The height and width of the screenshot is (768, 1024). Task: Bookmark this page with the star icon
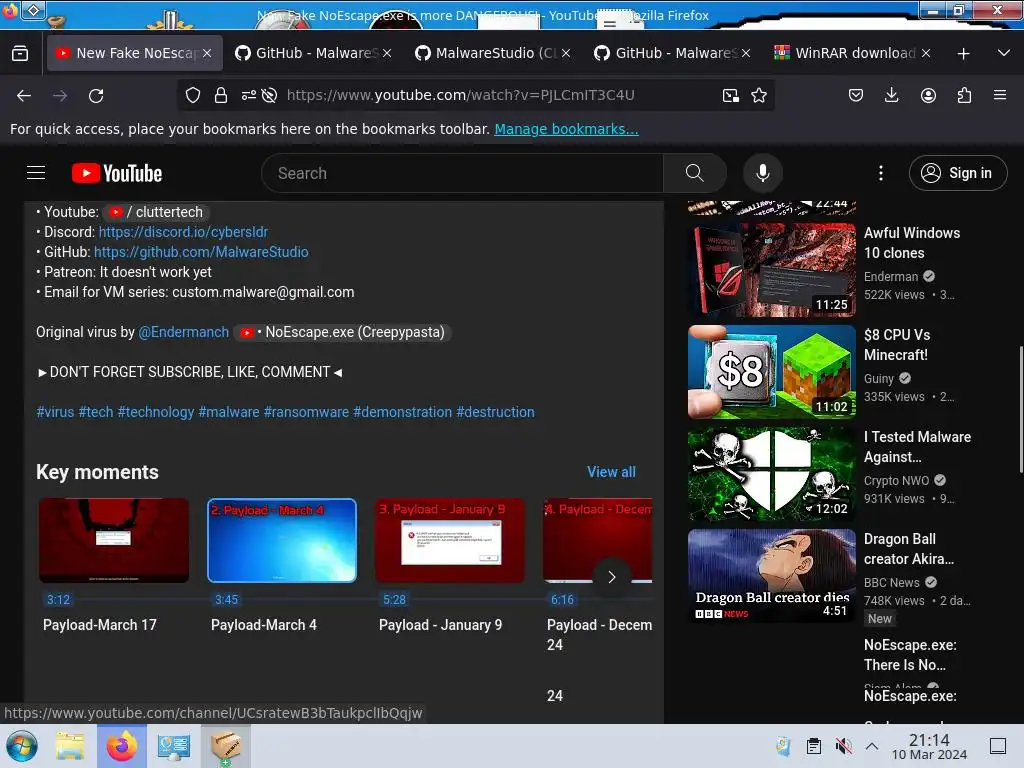click(759, 95)
